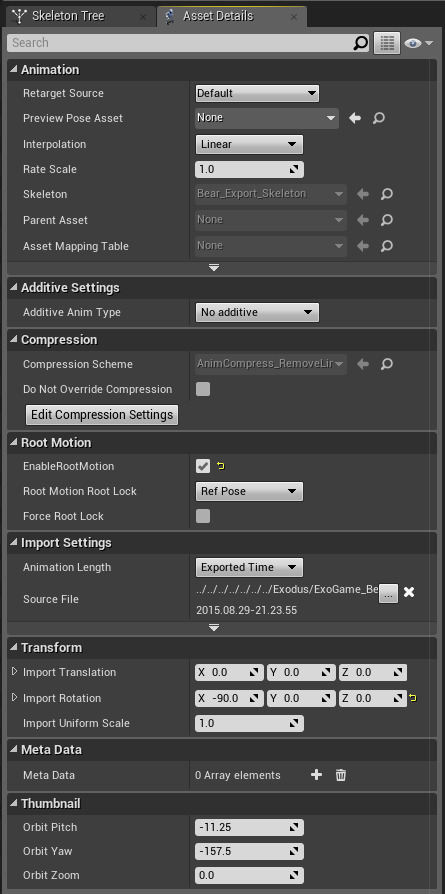The image size is (445, 894).
Task: Clear the Source File path X icon
Action: point(408,592)
